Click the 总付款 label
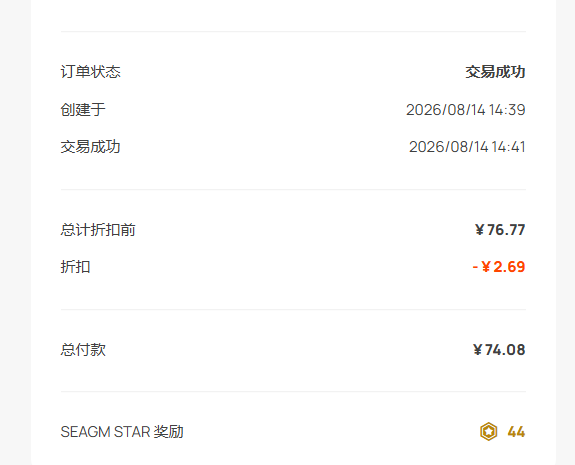Viewport: 575px width, 465px height. (x=83, y=350)
